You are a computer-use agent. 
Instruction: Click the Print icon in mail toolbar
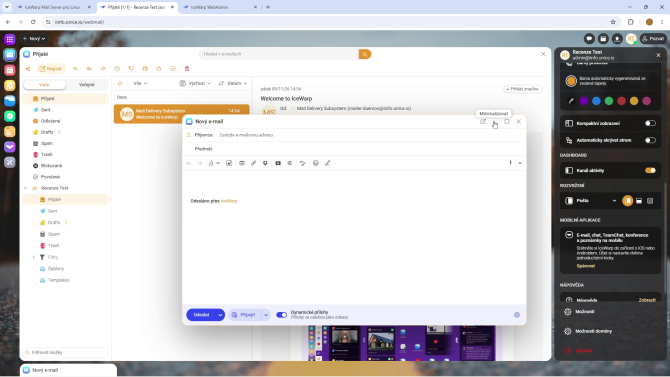pyautogui.click(x=145, y=68)
